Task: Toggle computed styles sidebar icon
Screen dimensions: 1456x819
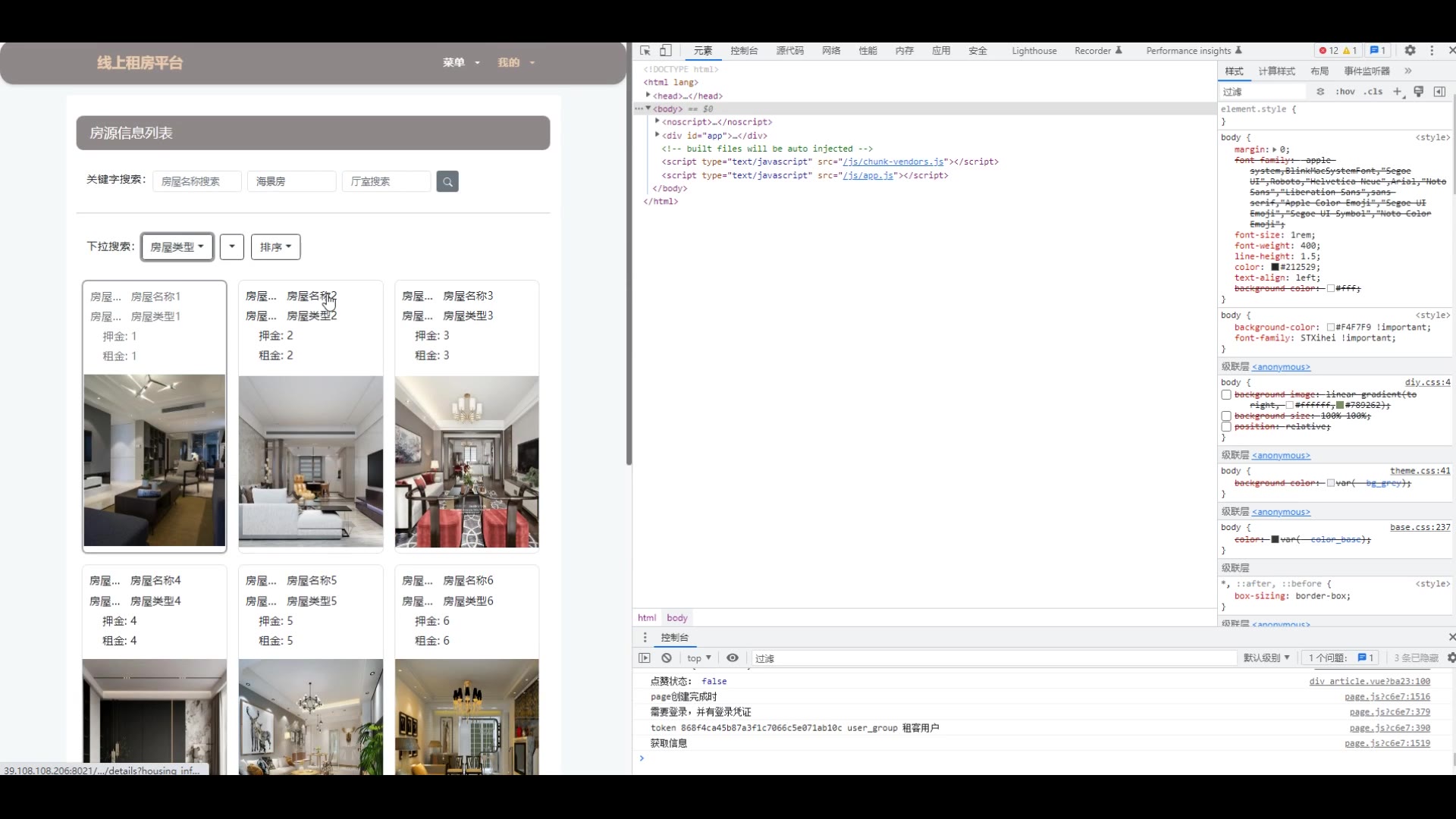Action: coord(1439,92)
